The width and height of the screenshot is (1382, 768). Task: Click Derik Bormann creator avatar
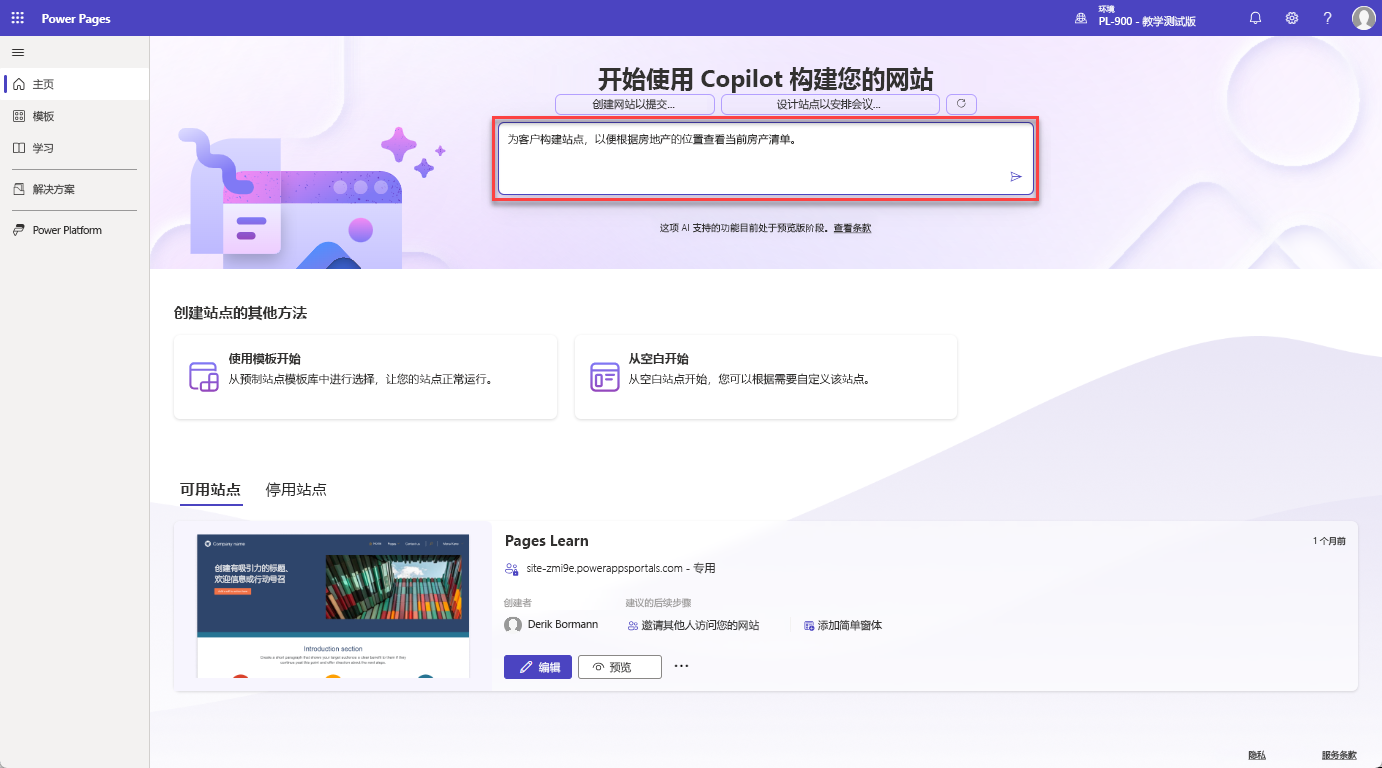(x=513, y=624)
